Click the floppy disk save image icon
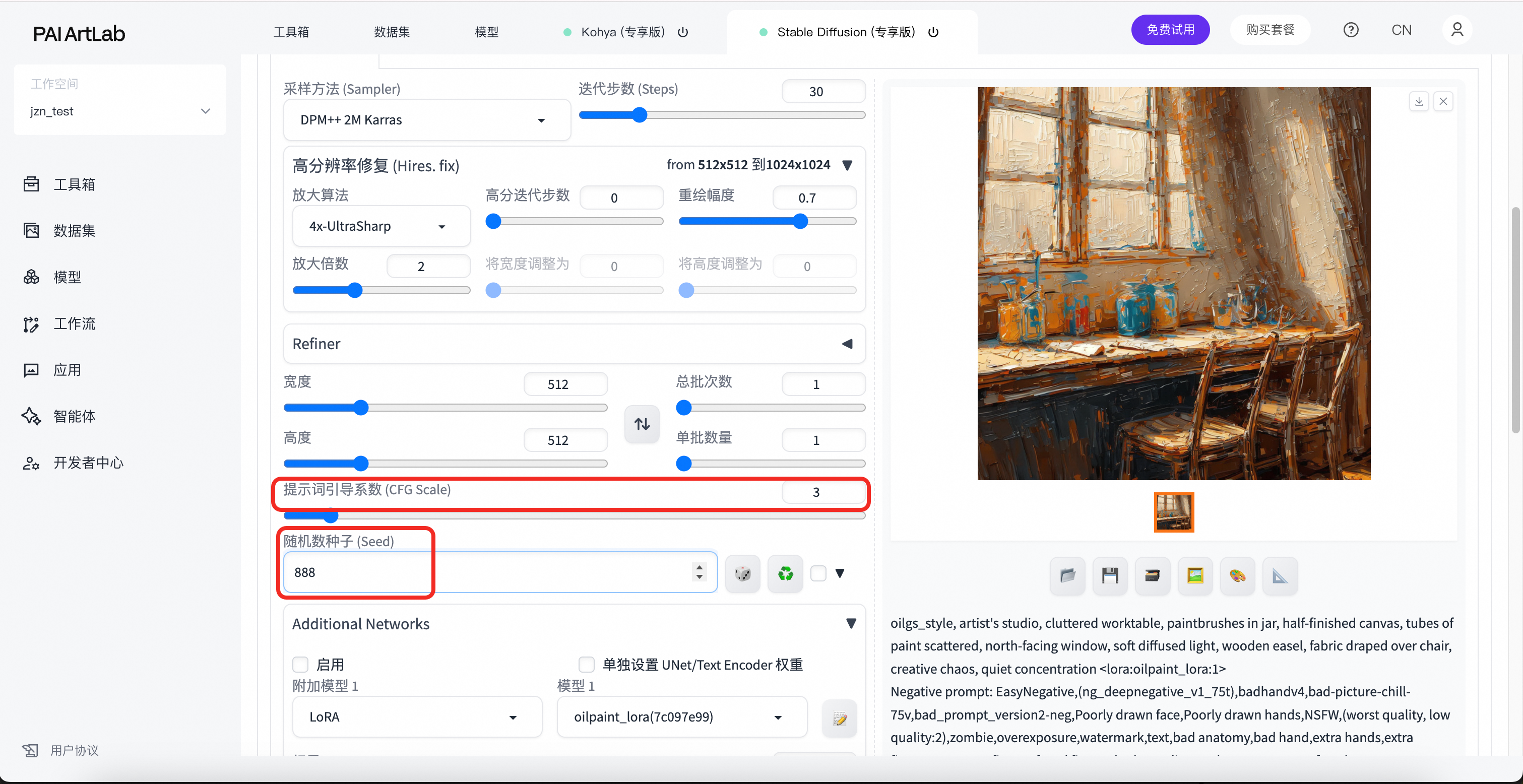Image resolution: width=1523 pixels, height=784 pixels. (x=1110, y=575)
